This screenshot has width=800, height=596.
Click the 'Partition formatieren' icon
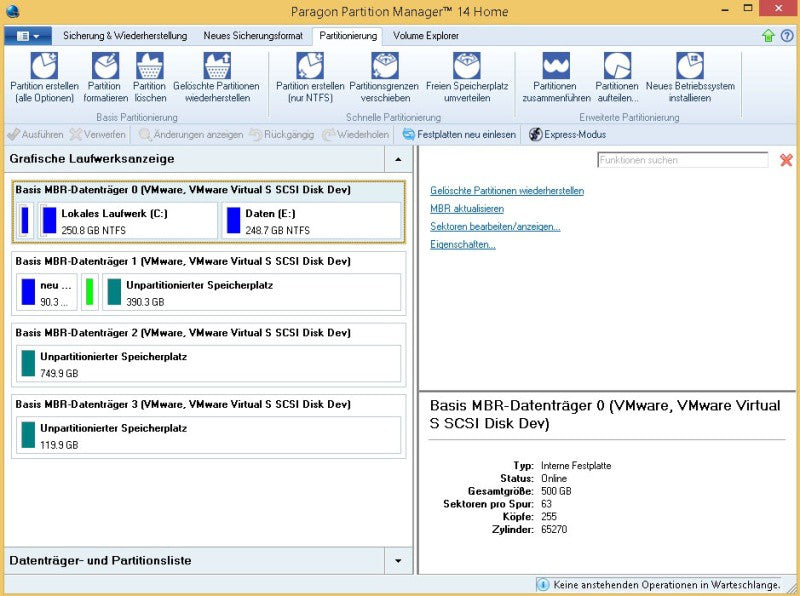[x=105, y=66]
